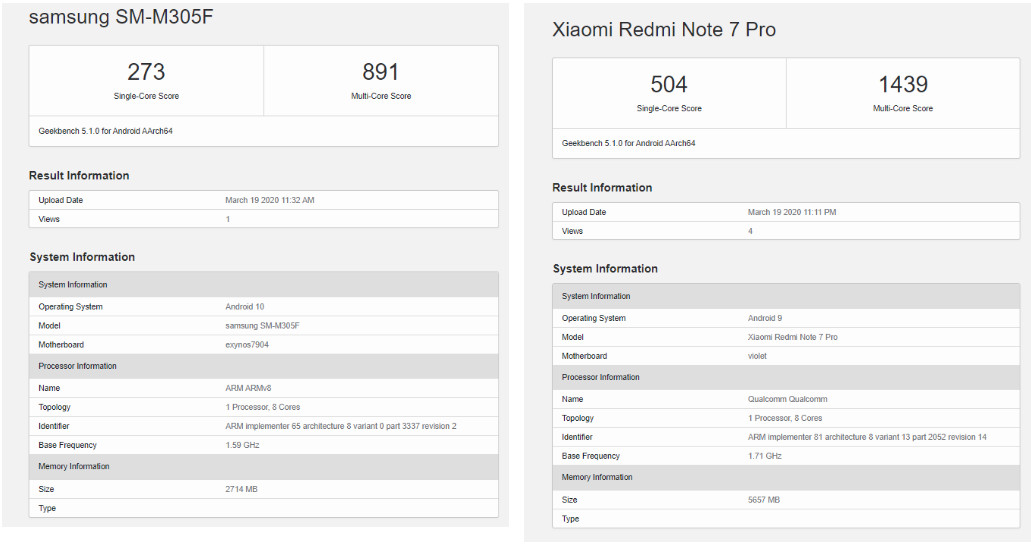Screen dimensions: 1031x547
Task: Click the Xiaomi single-core score 504
Action: (x=669, y=84)
